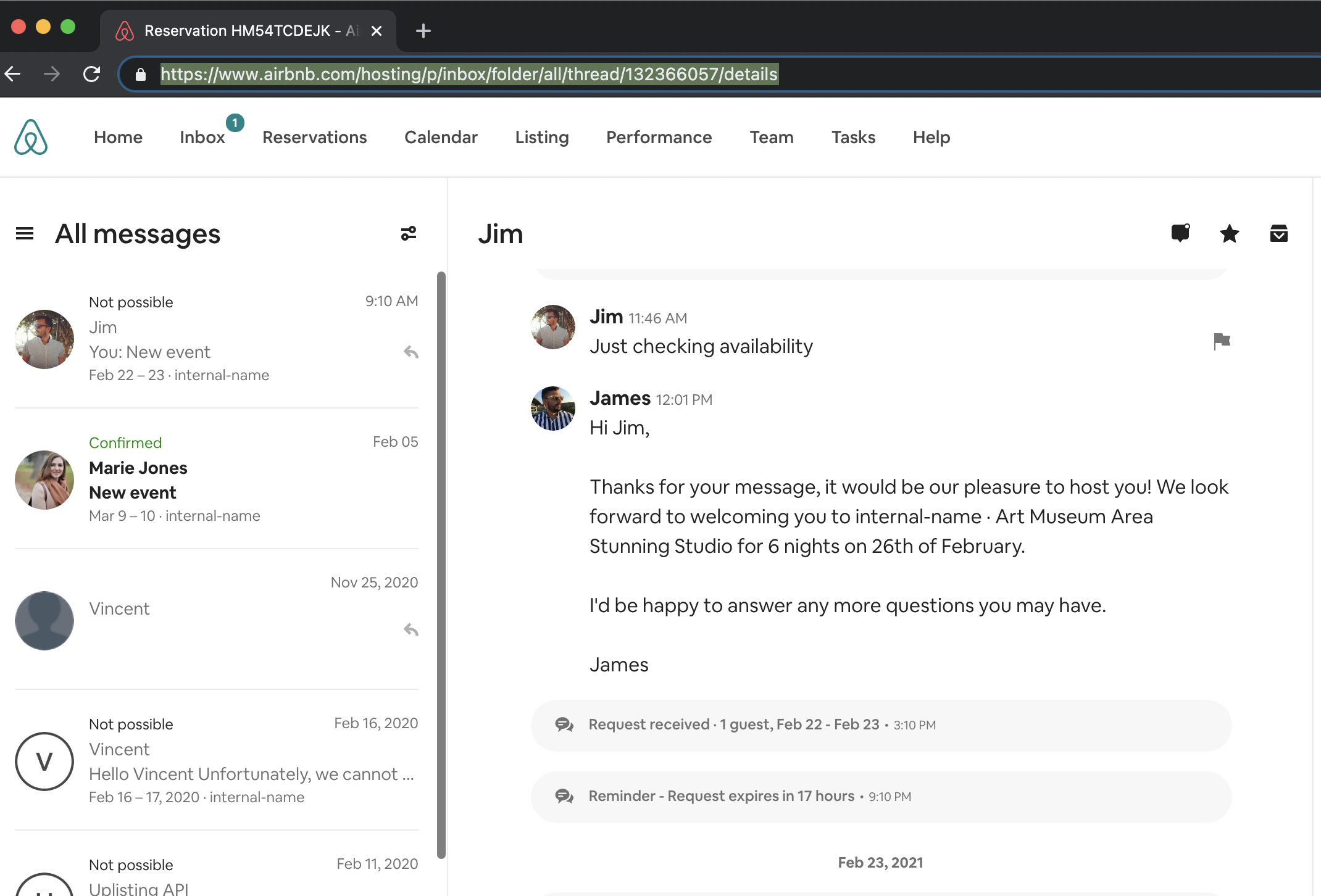Star the conversation with Jim
1321x896 pixels.
coord(1229,233)
